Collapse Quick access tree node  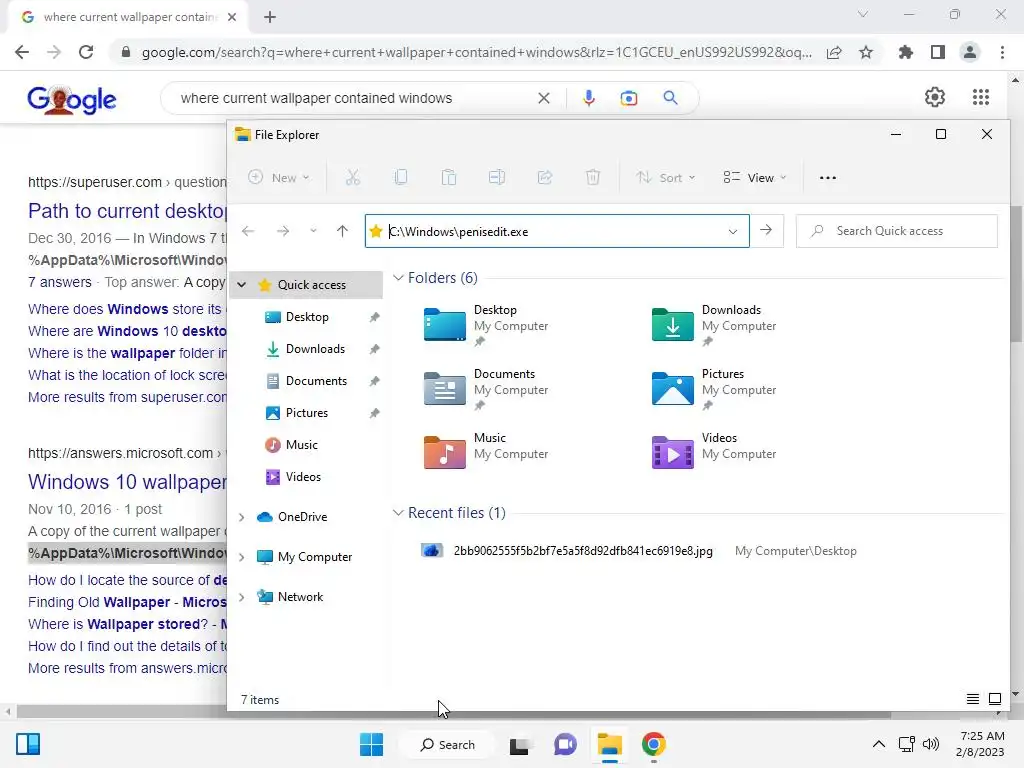(x=242, y=285)
